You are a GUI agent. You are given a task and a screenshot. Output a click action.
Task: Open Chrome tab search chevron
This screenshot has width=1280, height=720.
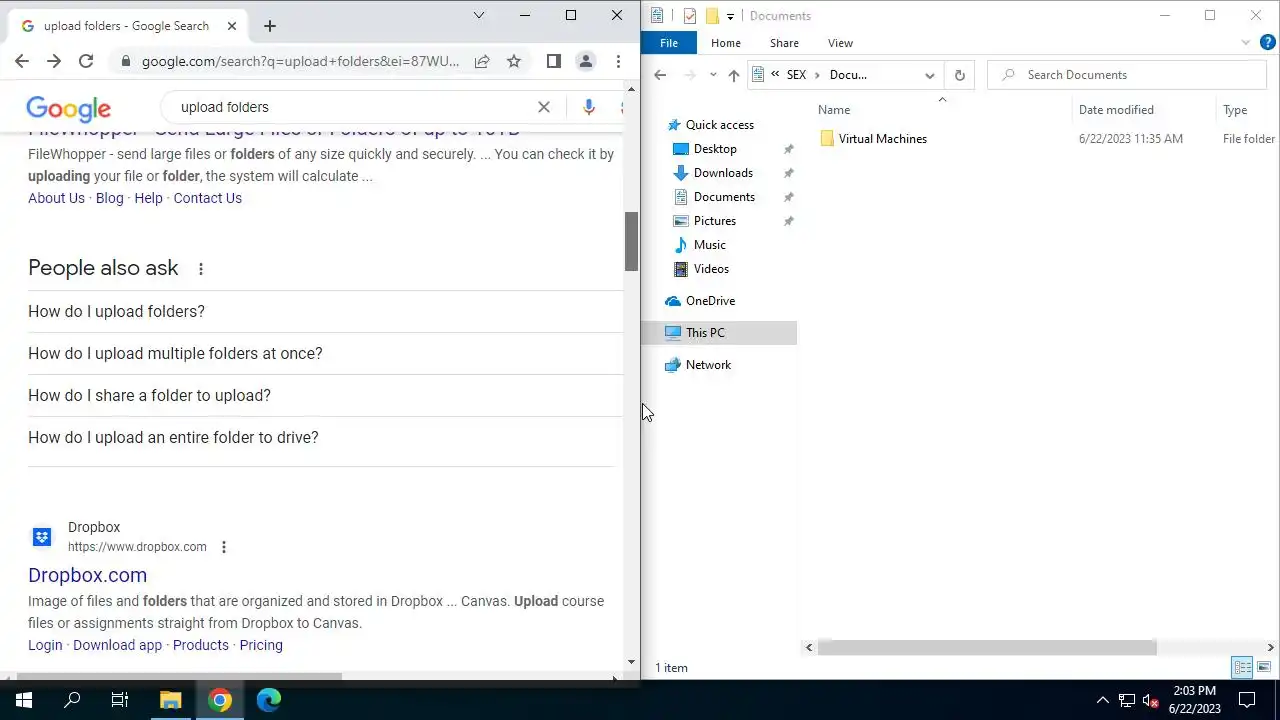[479, 15]
